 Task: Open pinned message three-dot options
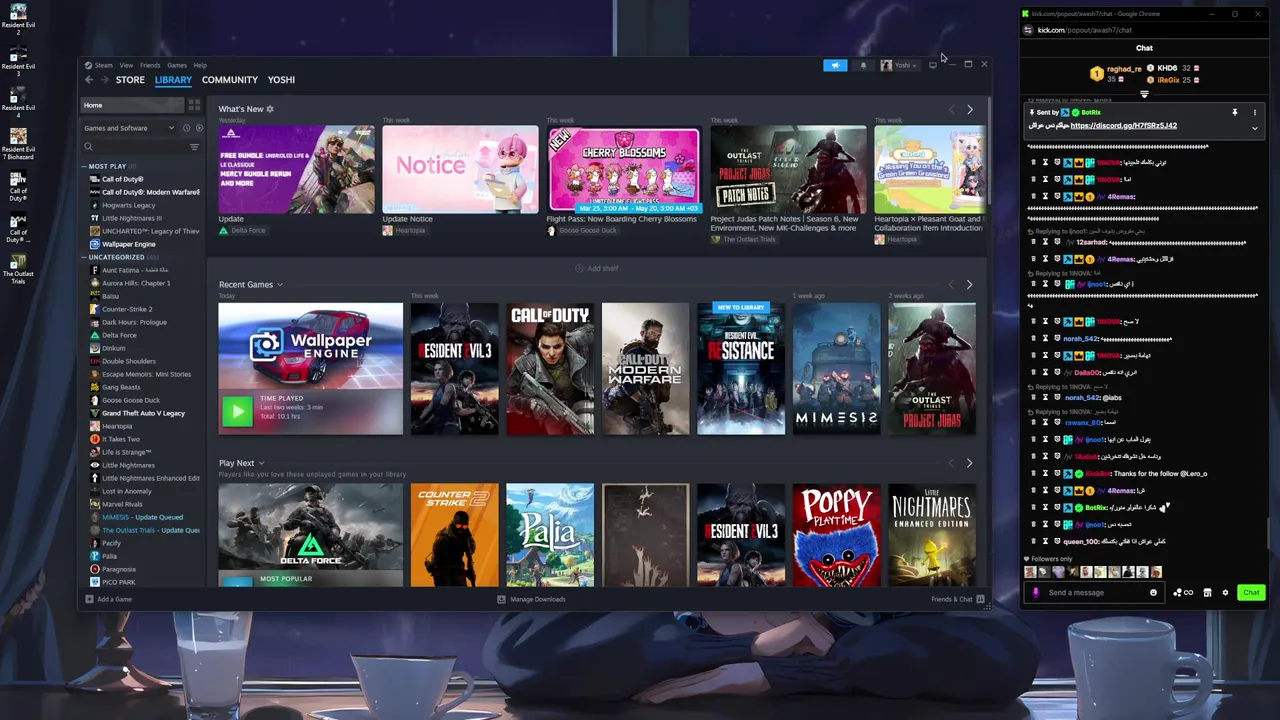pyautogui.click(x=1254, y=113)
